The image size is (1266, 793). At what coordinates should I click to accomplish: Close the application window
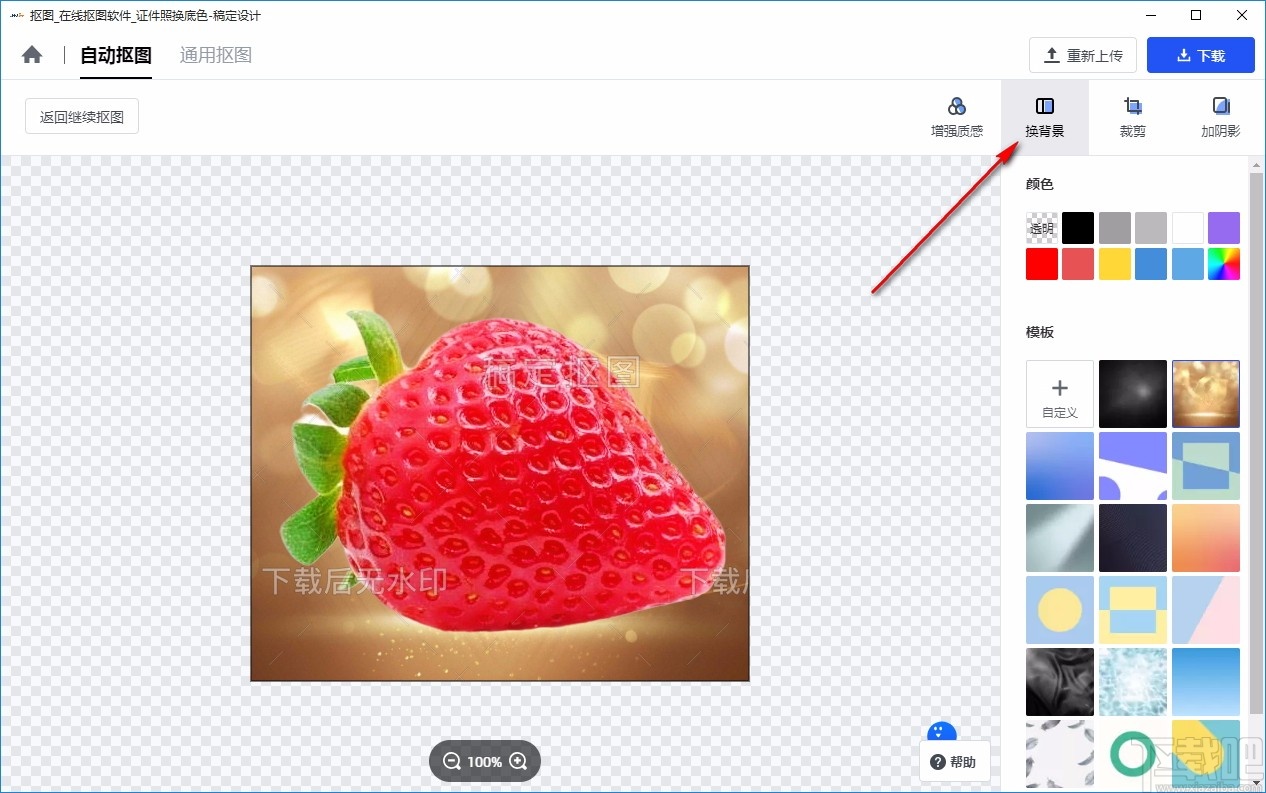1241,15
